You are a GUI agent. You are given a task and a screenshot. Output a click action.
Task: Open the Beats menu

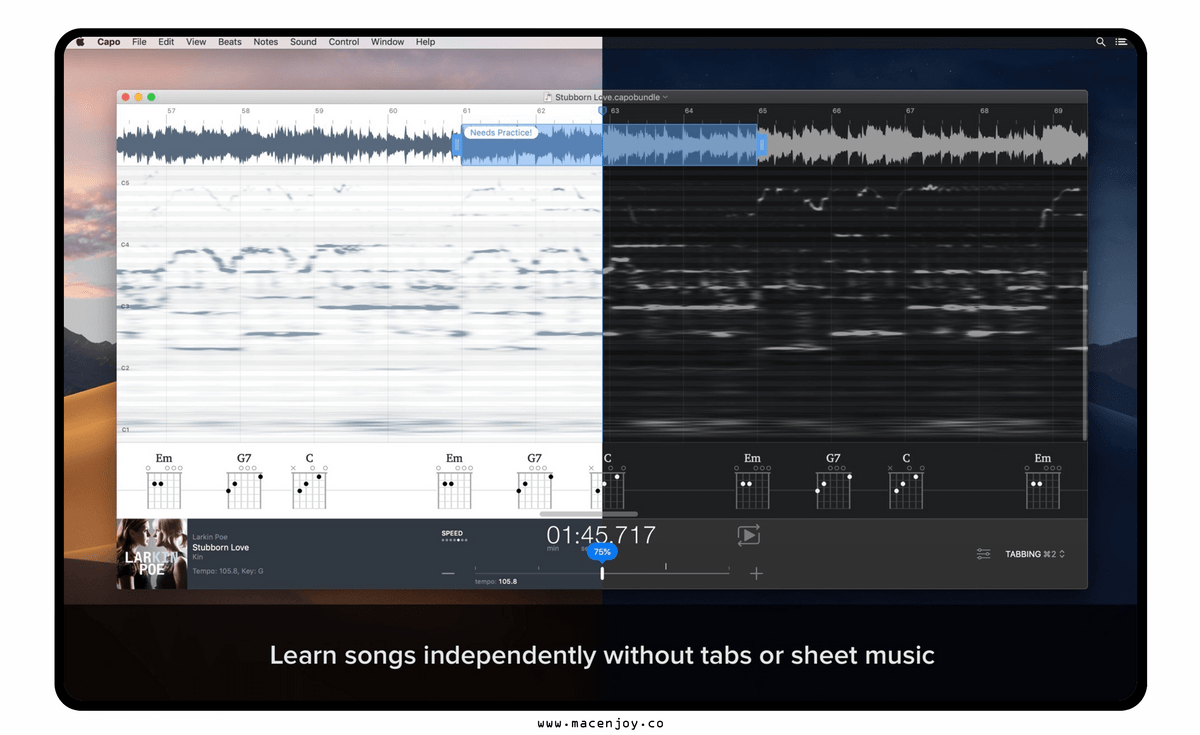pyautogui.click(x=230, y=42)
